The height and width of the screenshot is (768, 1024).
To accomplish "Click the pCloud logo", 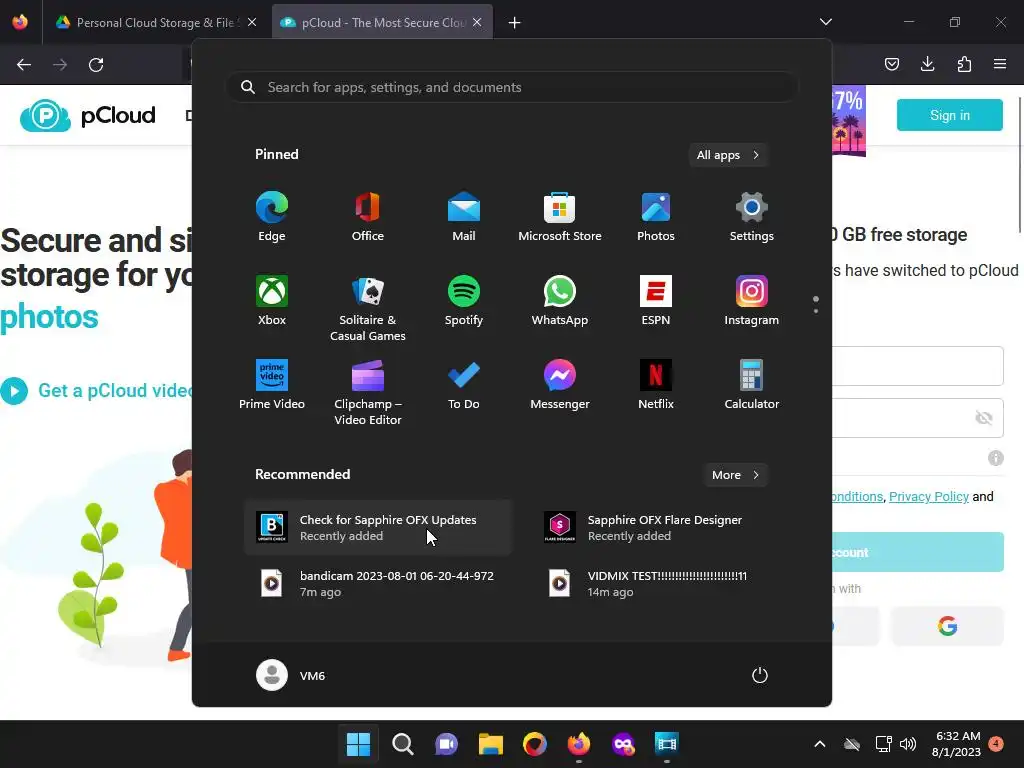I will point(88,116).
